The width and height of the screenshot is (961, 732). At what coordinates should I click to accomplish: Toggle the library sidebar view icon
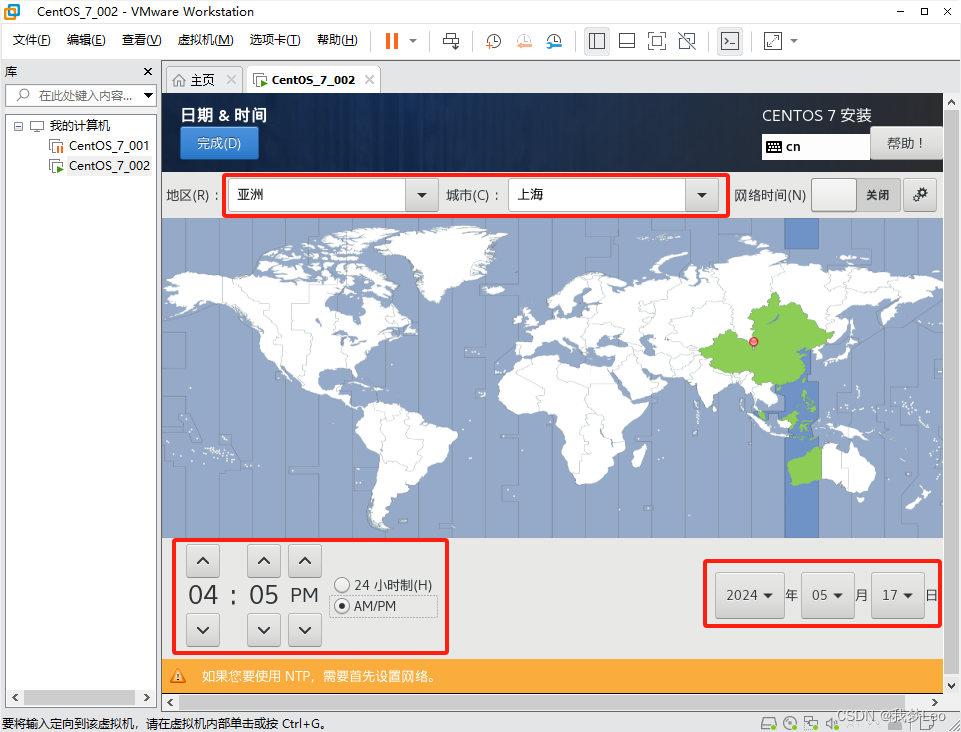(x=596, y=41)
